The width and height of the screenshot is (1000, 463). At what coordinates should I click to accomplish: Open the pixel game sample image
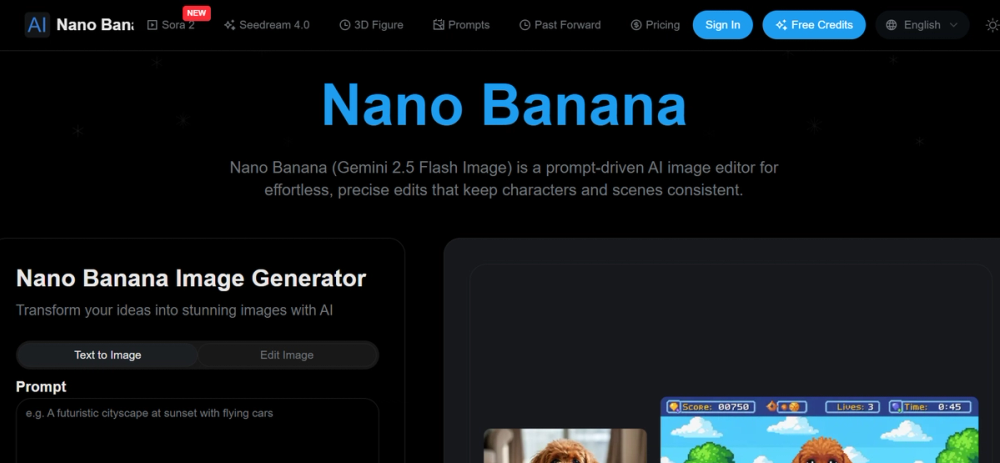click(819, 430)
